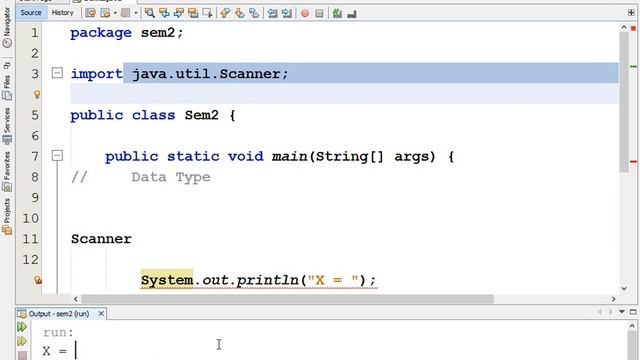Go to Next Bookmark icon
The image size is (640, 360).
click(x=240, y=13)
